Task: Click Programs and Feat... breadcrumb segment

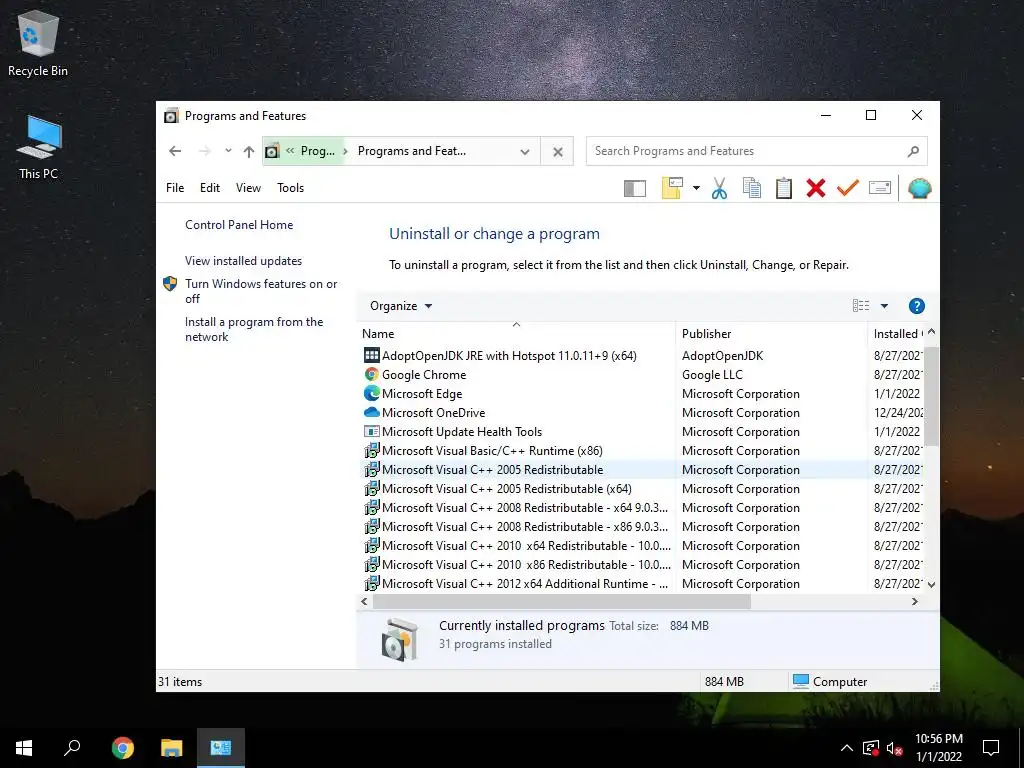Action: tap(412, 151)
